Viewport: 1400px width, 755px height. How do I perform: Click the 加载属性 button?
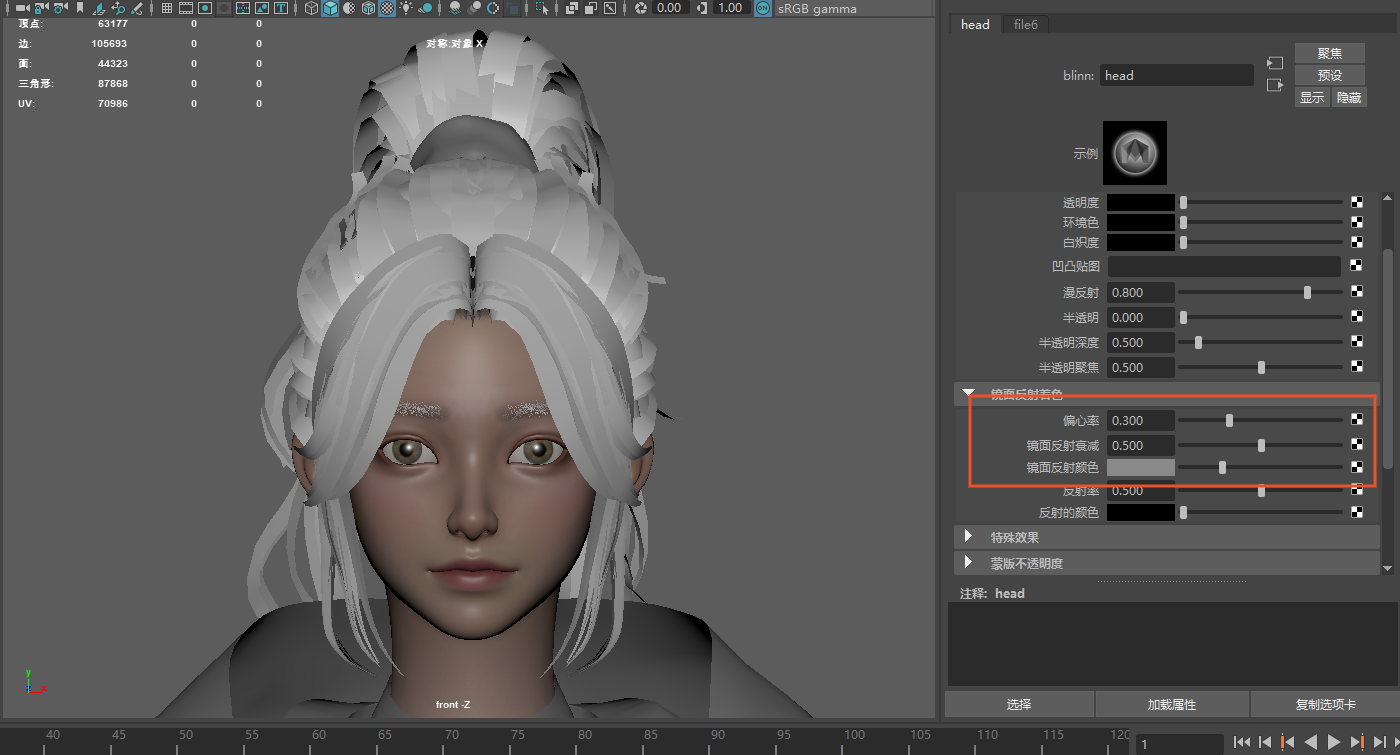(1171, 705)
